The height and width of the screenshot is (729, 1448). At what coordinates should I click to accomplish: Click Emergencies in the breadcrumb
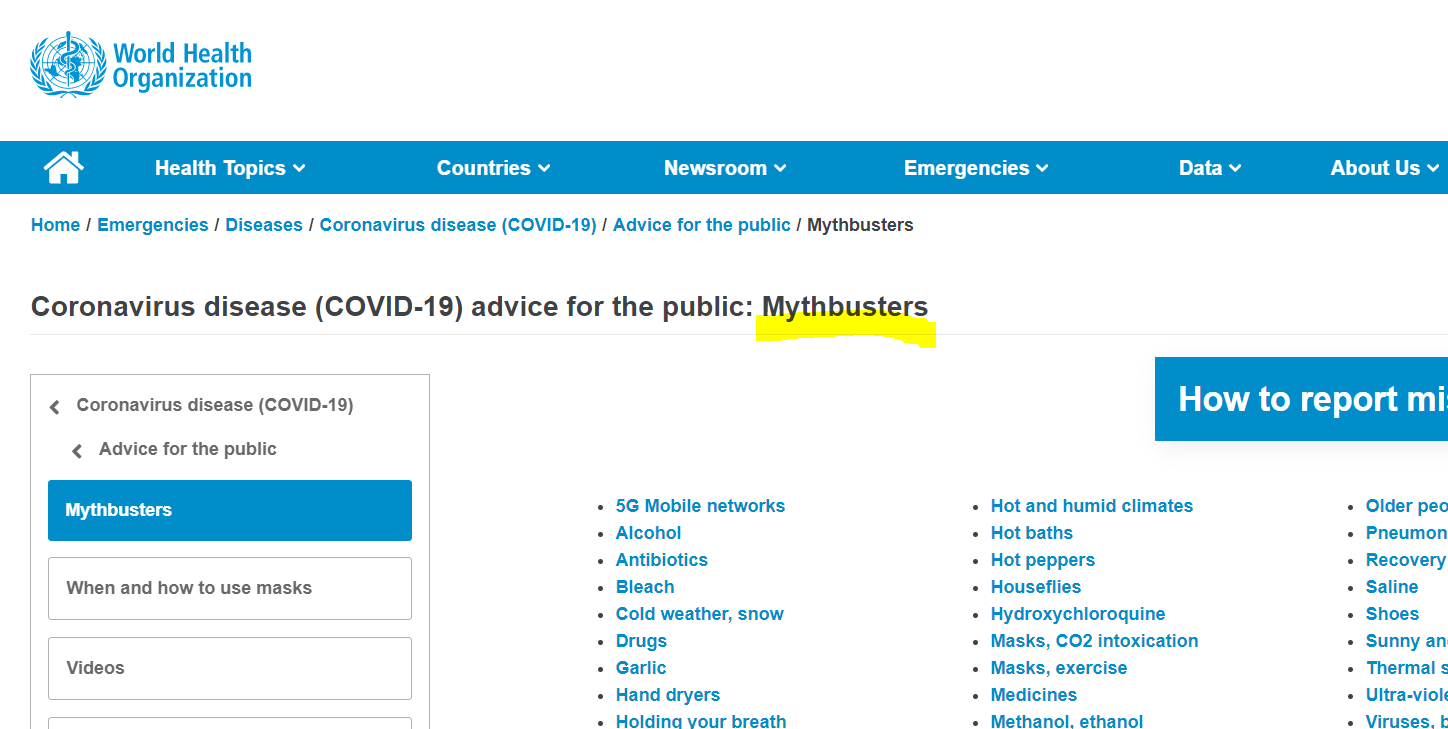click(153, 225)
